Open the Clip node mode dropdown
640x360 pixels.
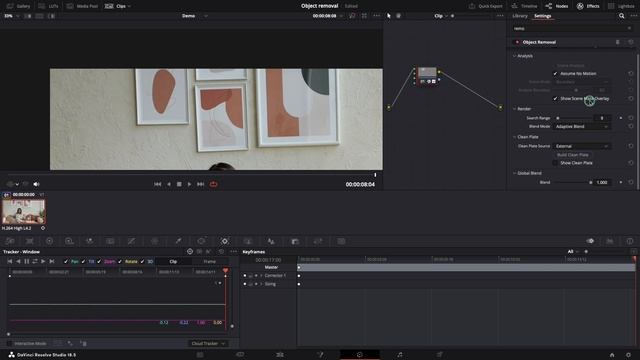click(x=440, y=16)
